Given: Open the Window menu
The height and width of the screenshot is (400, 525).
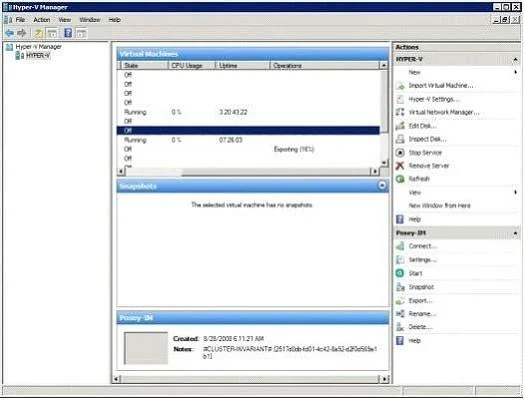Looking at the screenshot, I should coord(90,20).
